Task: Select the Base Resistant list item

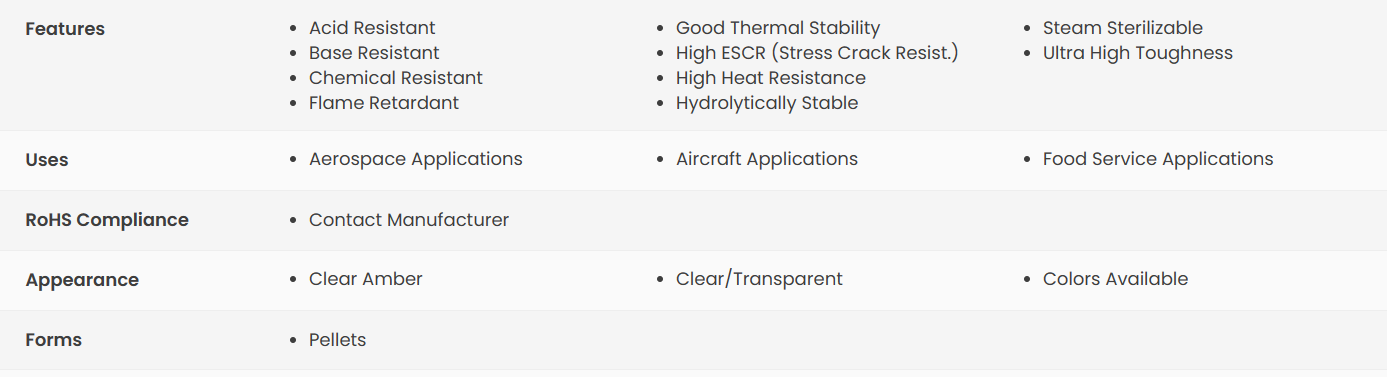Action: tap(374, 53)
